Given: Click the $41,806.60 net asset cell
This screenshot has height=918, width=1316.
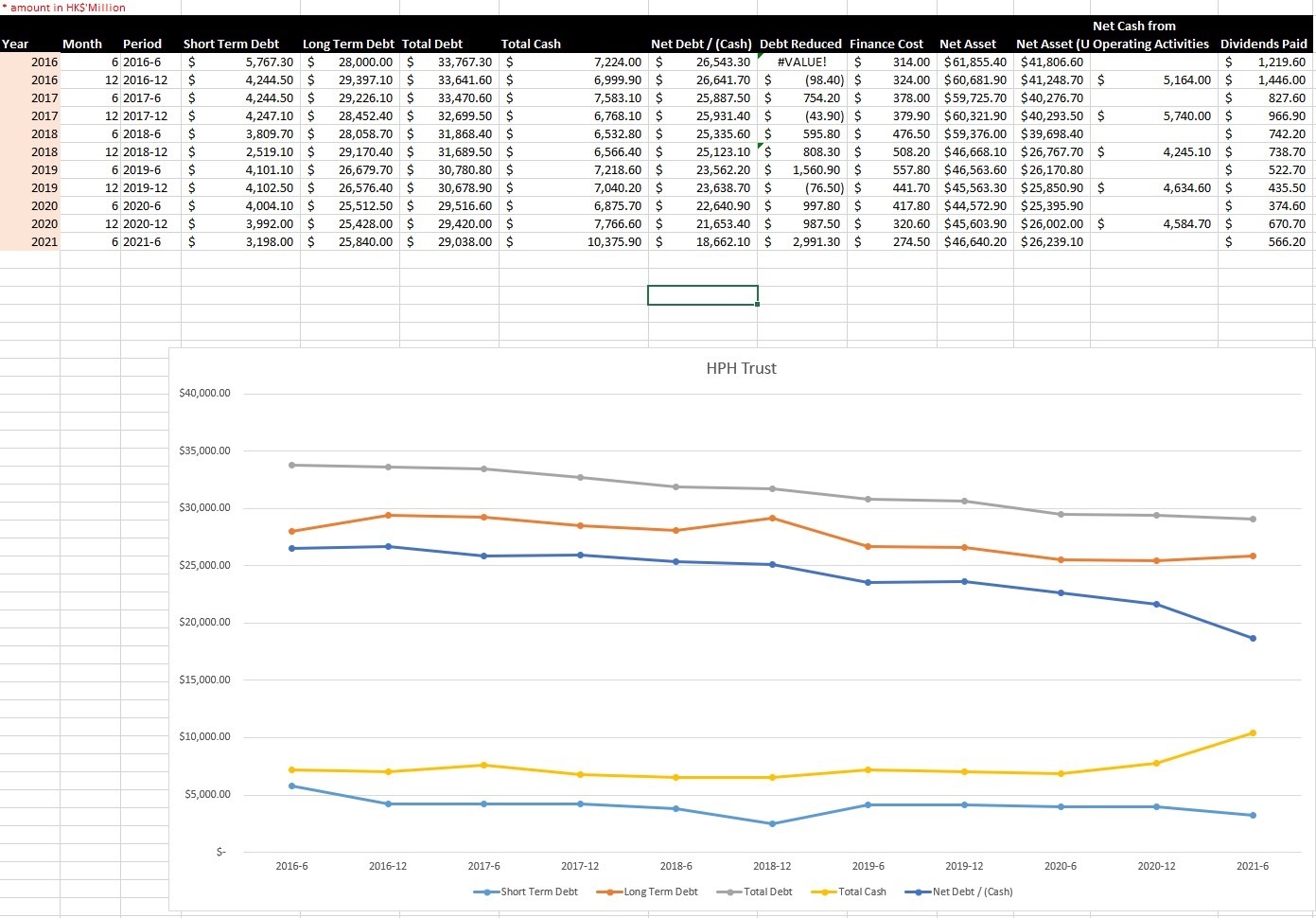Looking at the screenshot, I should click(1052, 62).
